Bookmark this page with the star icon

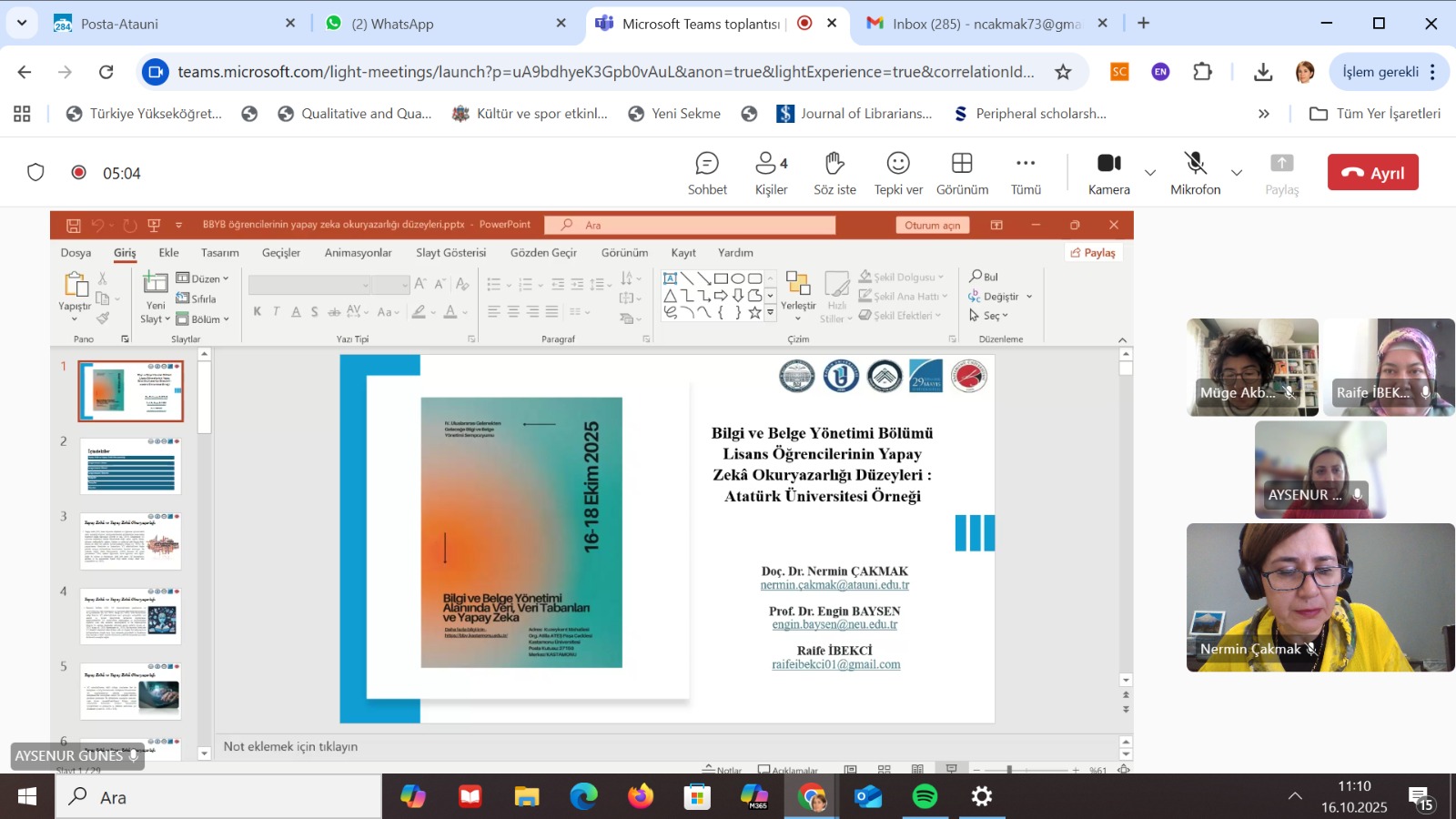(1063, 72)
